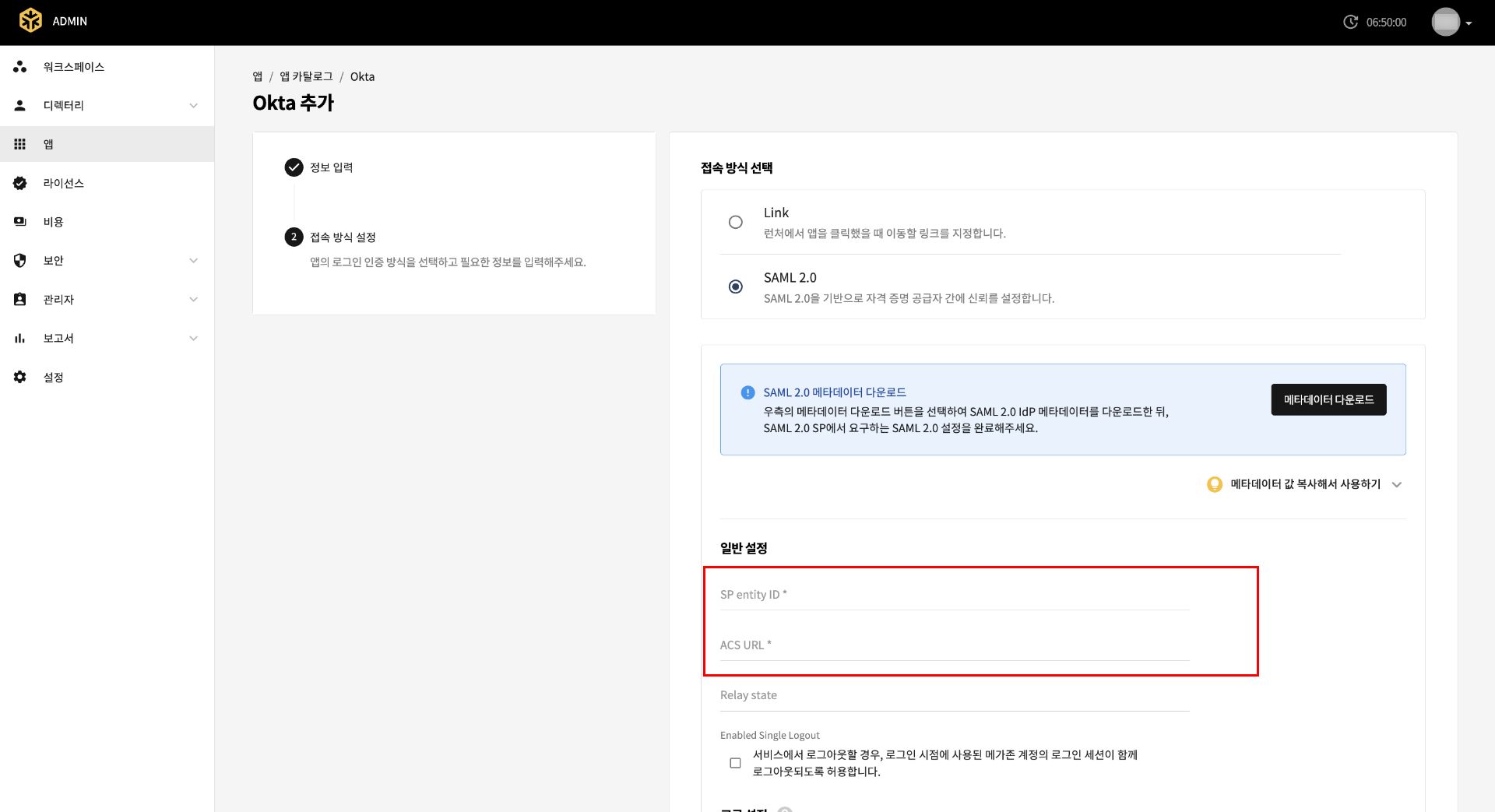Expand the 디렉터리 sidebar menu chevron
The image size is (1495, 812).
(x=193, y=106)
